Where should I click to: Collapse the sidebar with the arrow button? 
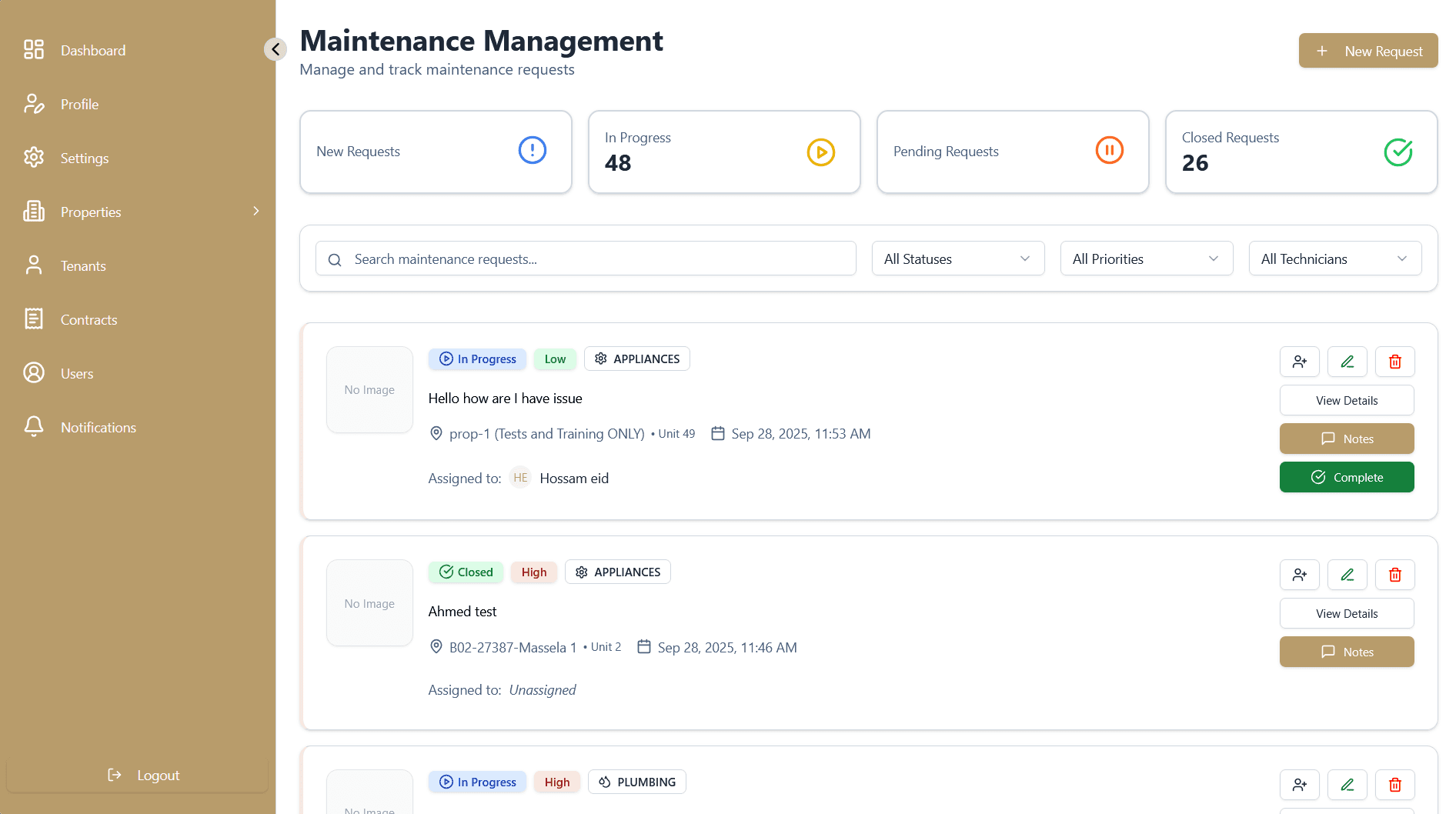[276, 49]
